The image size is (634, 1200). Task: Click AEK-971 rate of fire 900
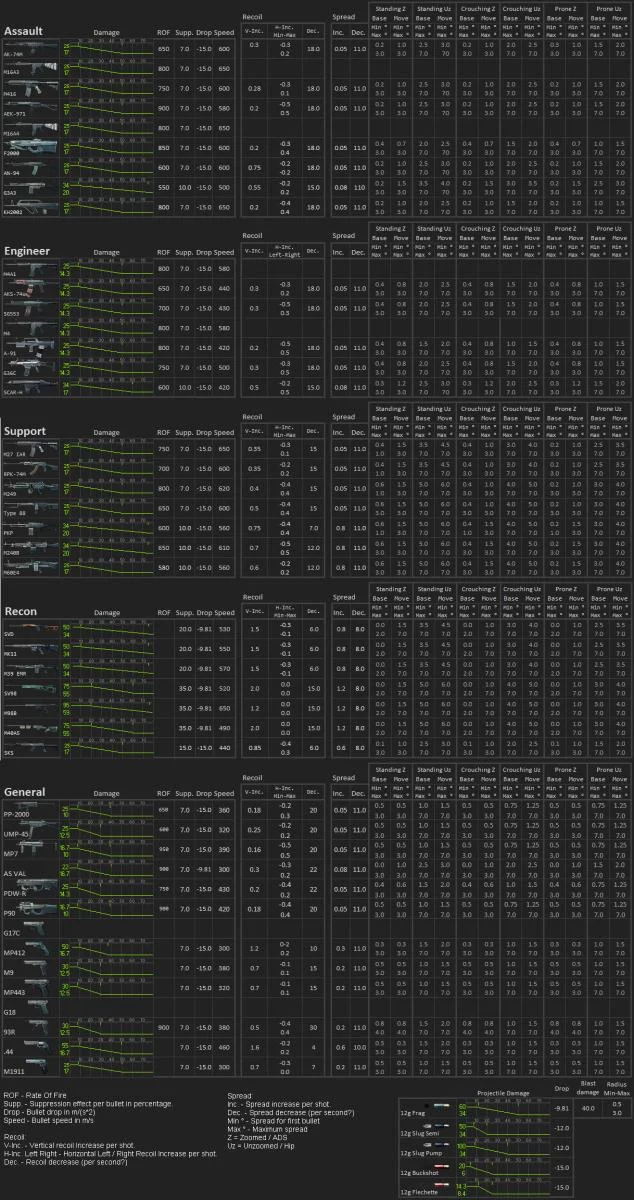point(163,108)
